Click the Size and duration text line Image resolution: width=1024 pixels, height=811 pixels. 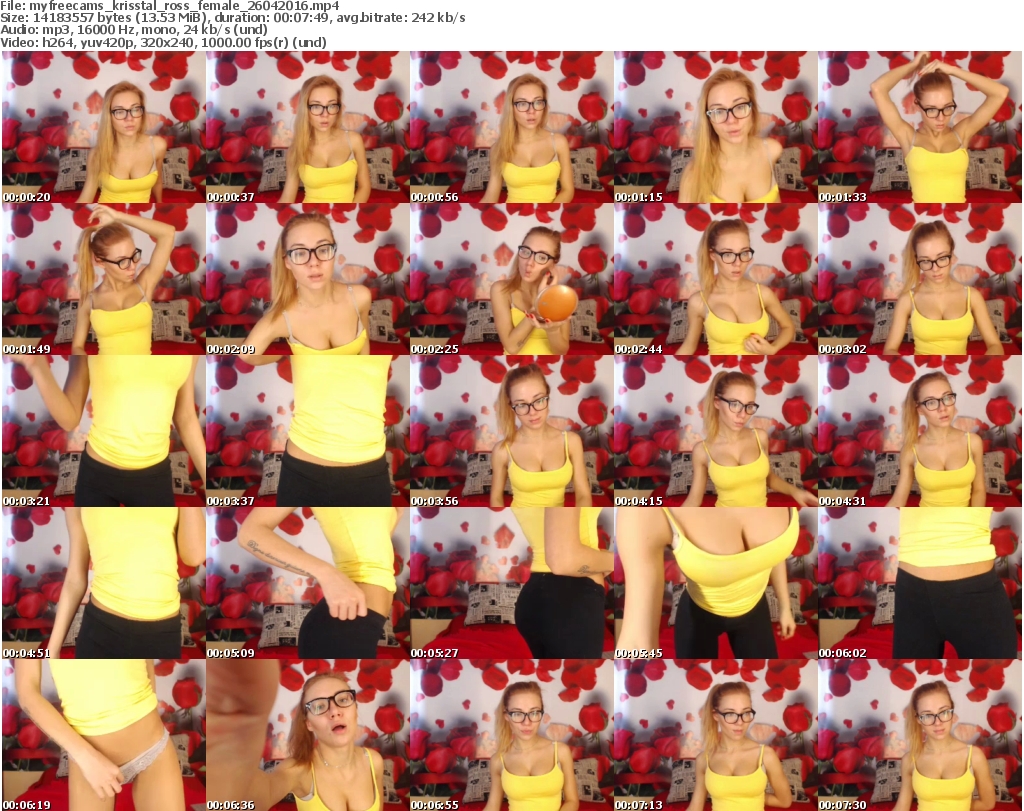point(232,18)
